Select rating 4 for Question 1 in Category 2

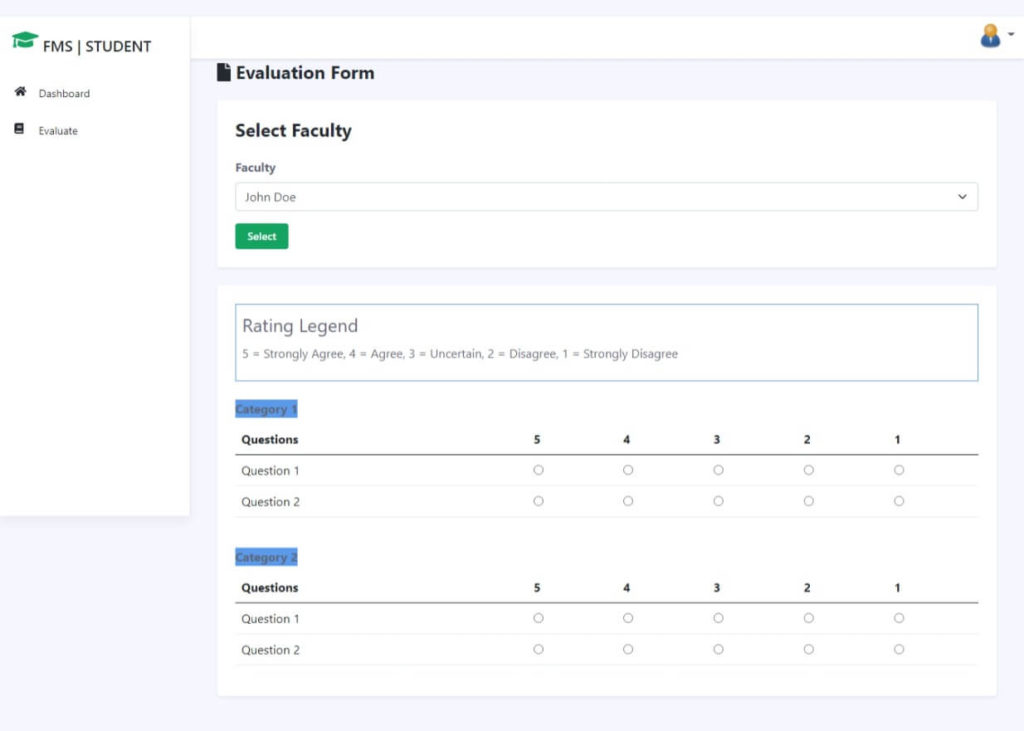628,618
